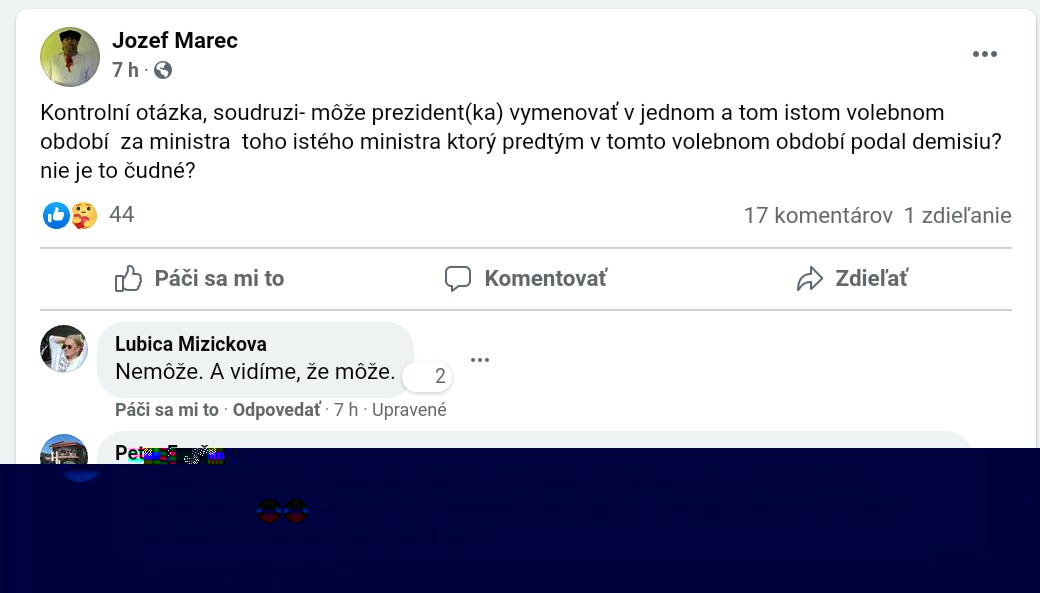The width and height of the screenshot is (1040, 593).
Task: Like Lubica's comment via Páči sa mi to
Action: [166, 410]
